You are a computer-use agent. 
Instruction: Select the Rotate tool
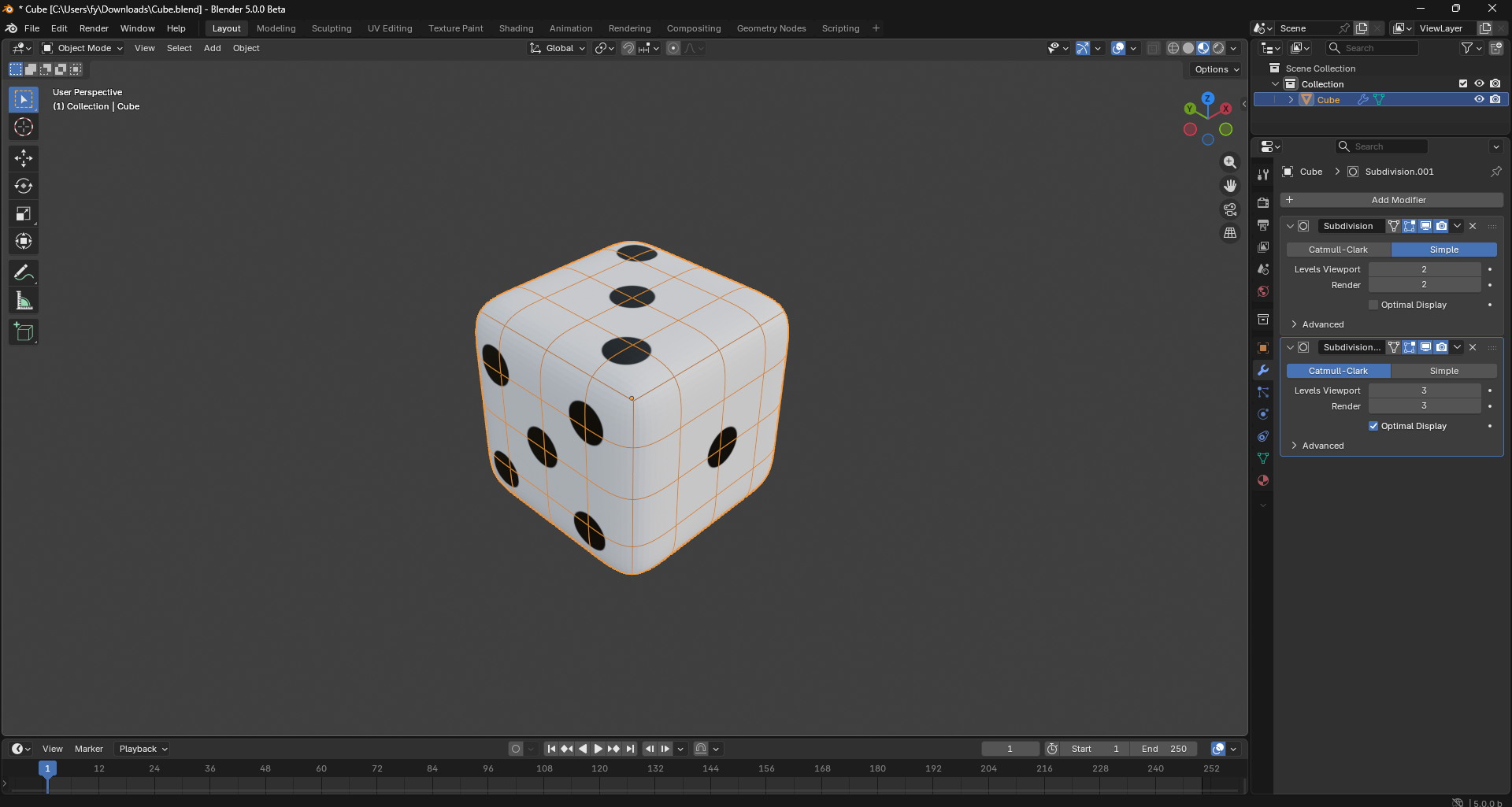24,186
